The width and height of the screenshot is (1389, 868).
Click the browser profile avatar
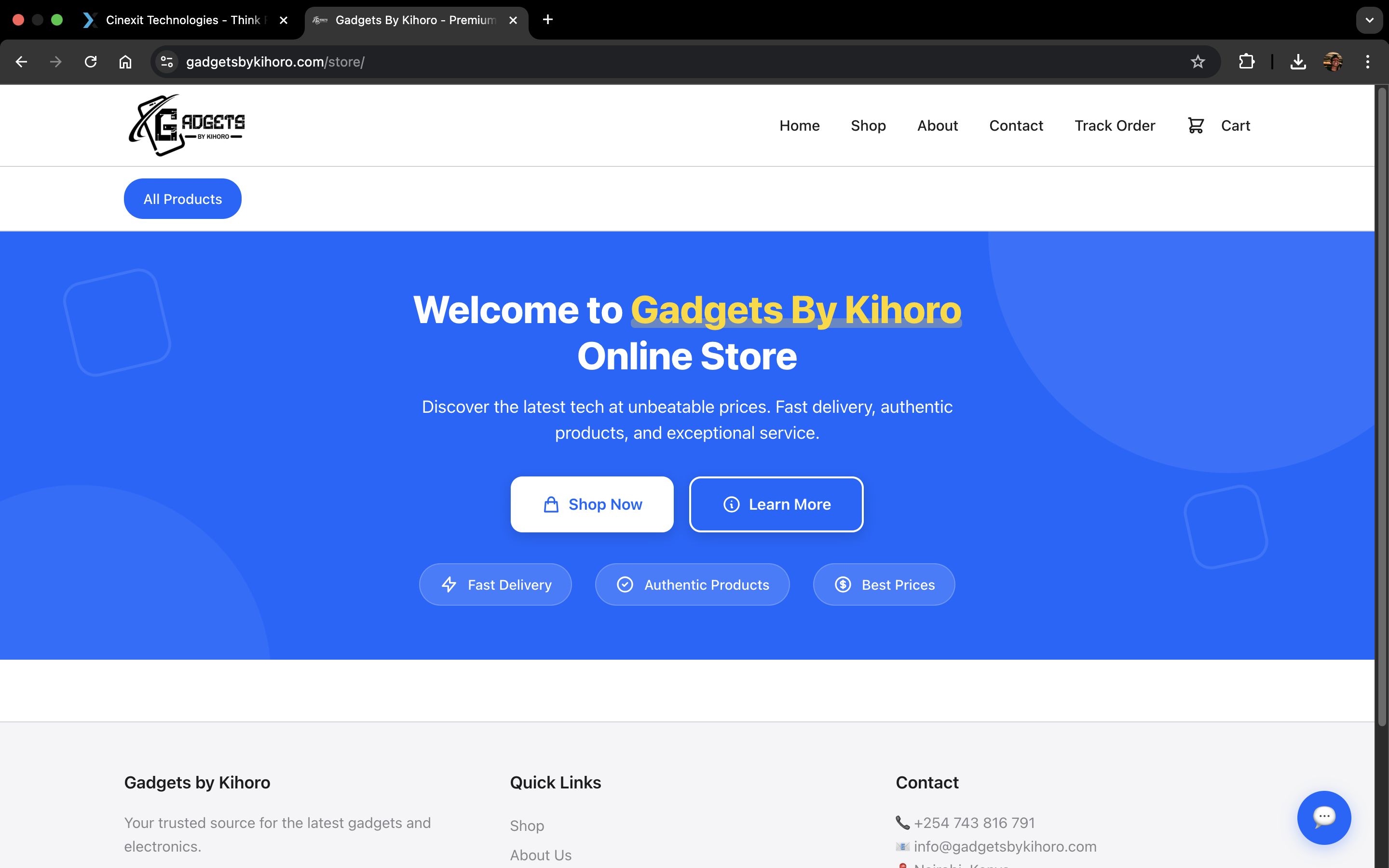1333,61
